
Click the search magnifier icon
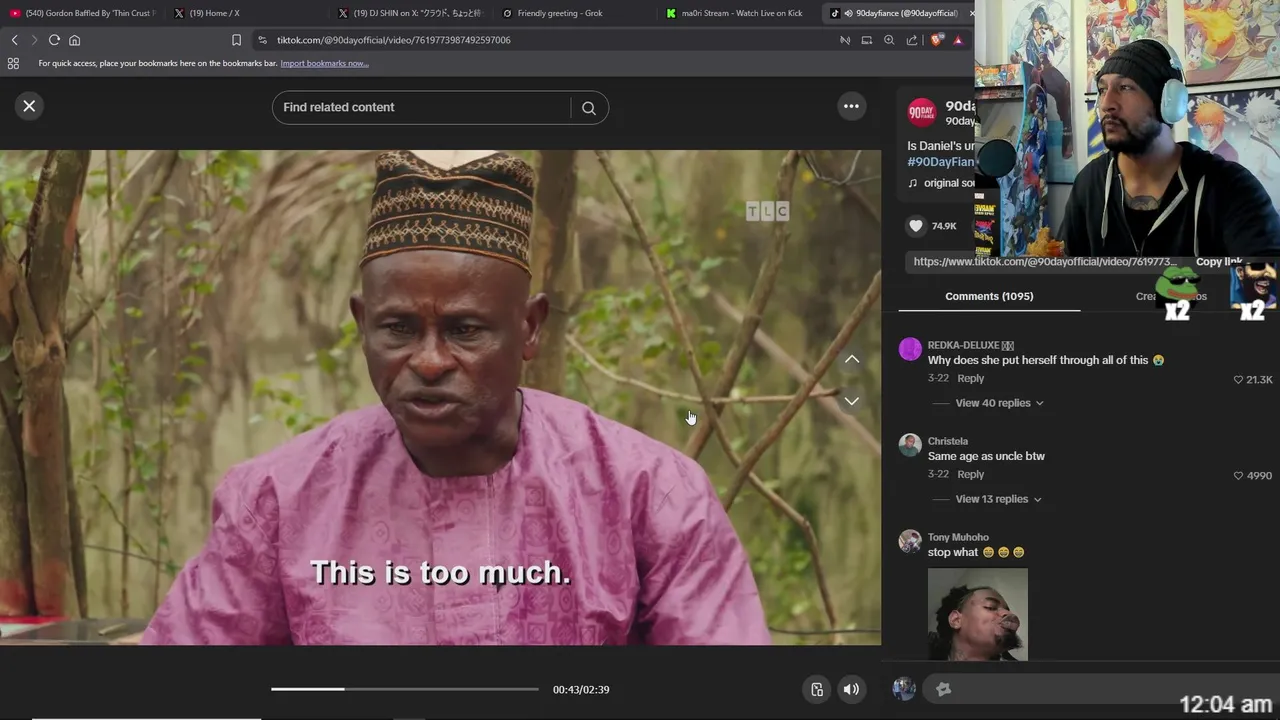[x=588, y=108]
